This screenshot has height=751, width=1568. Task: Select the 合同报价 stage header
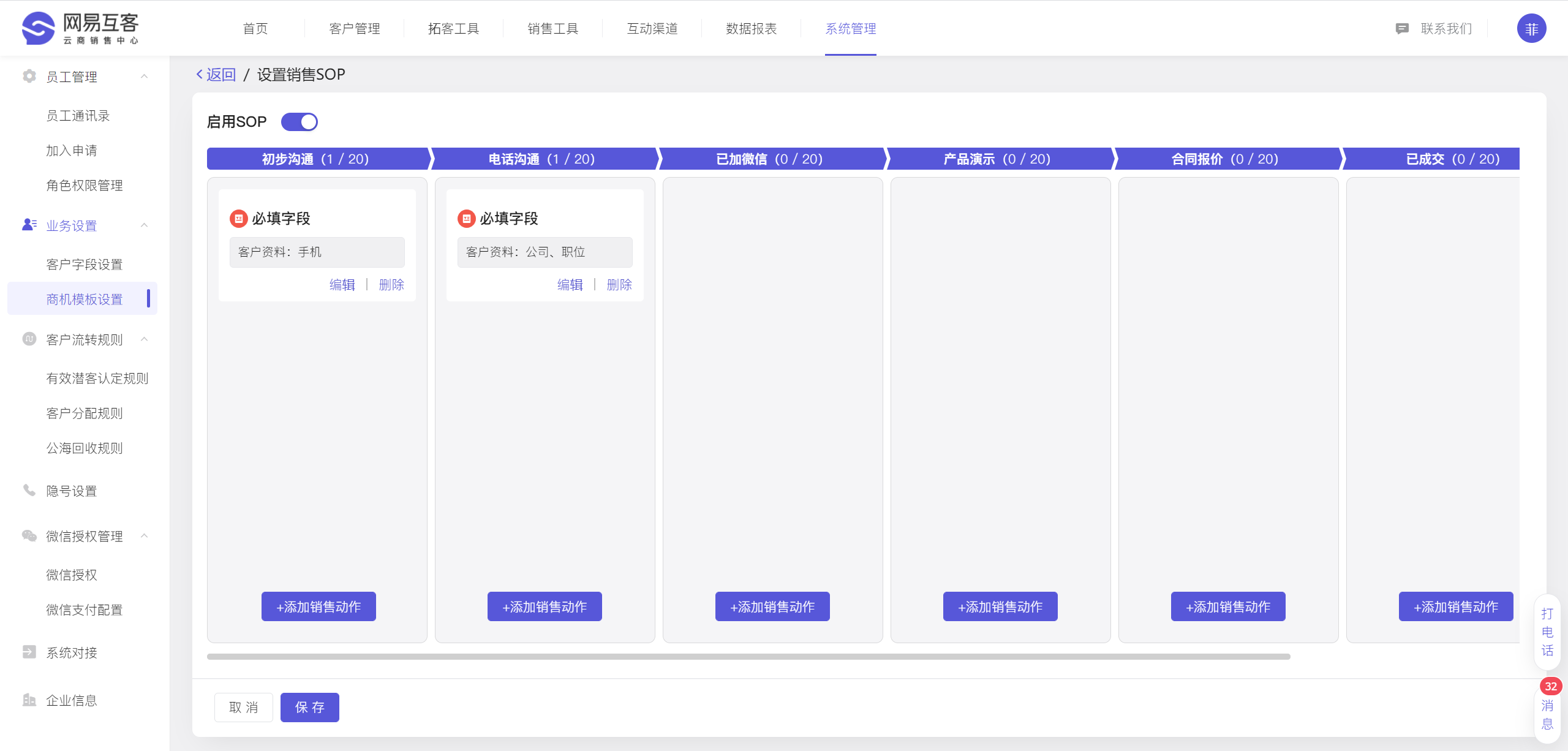(x=1228, y=159)
